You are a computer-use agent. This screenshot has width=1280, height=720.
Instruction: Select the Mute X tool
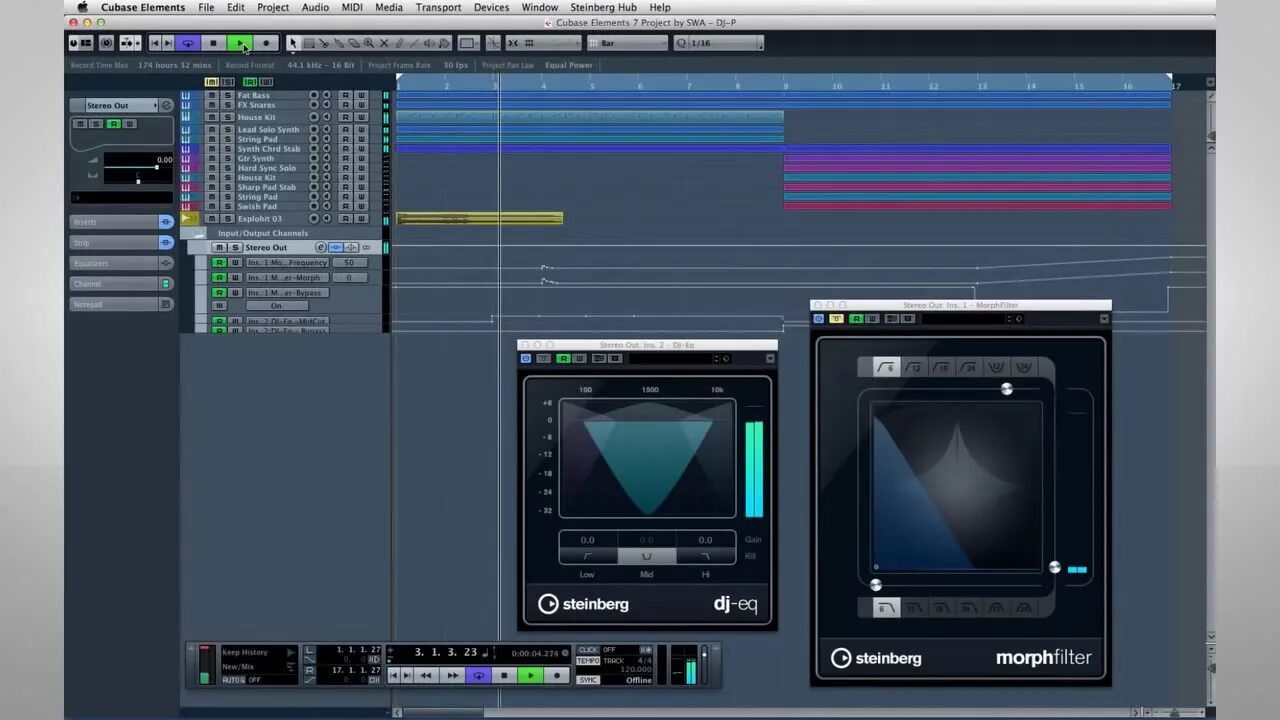point(384,43)
